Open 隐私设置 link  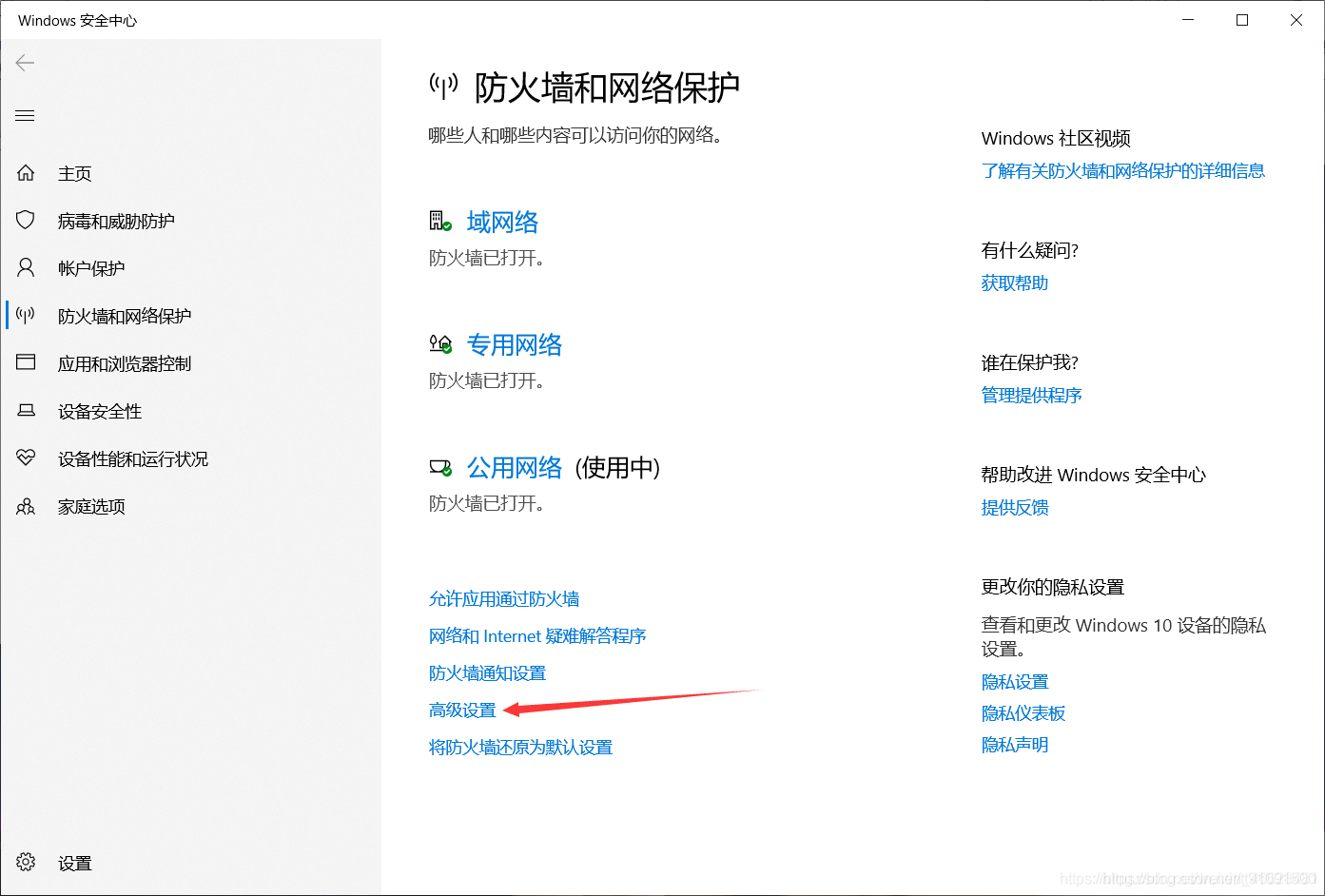click(x=1015, y=682)
